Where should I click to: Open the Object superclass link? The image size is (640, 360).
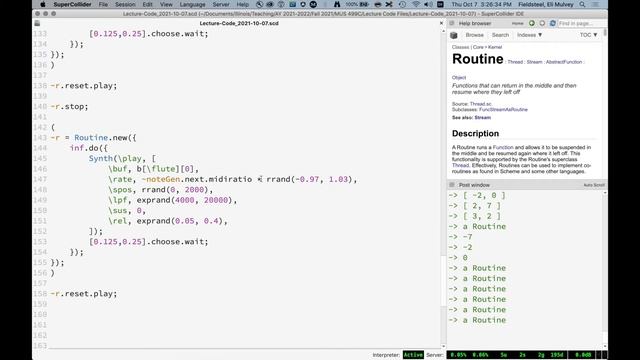pyautogui.click(x=459, y=78)
